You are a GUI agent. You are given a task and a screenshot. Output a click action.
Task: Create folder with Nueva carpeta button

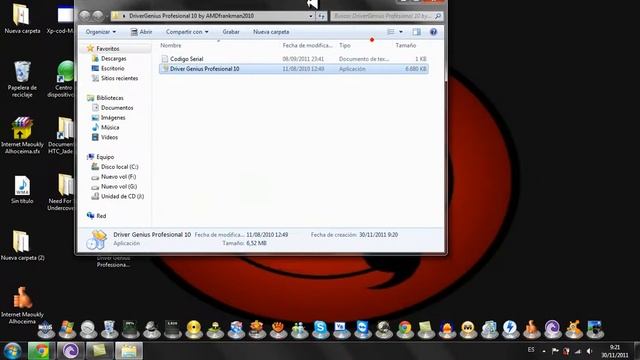(271, 32)
